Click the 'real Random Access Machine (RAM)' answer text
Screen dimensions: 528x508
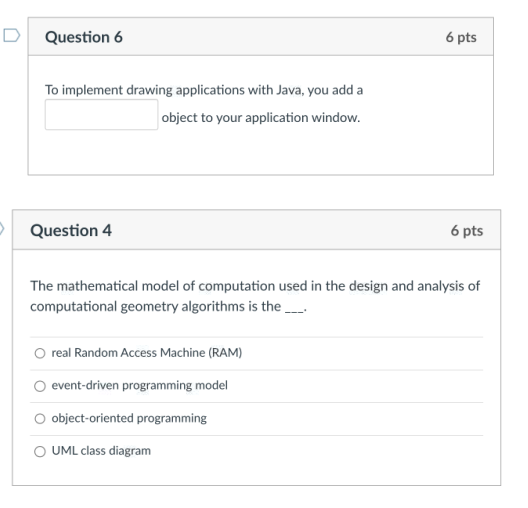[x=147, y=352]
